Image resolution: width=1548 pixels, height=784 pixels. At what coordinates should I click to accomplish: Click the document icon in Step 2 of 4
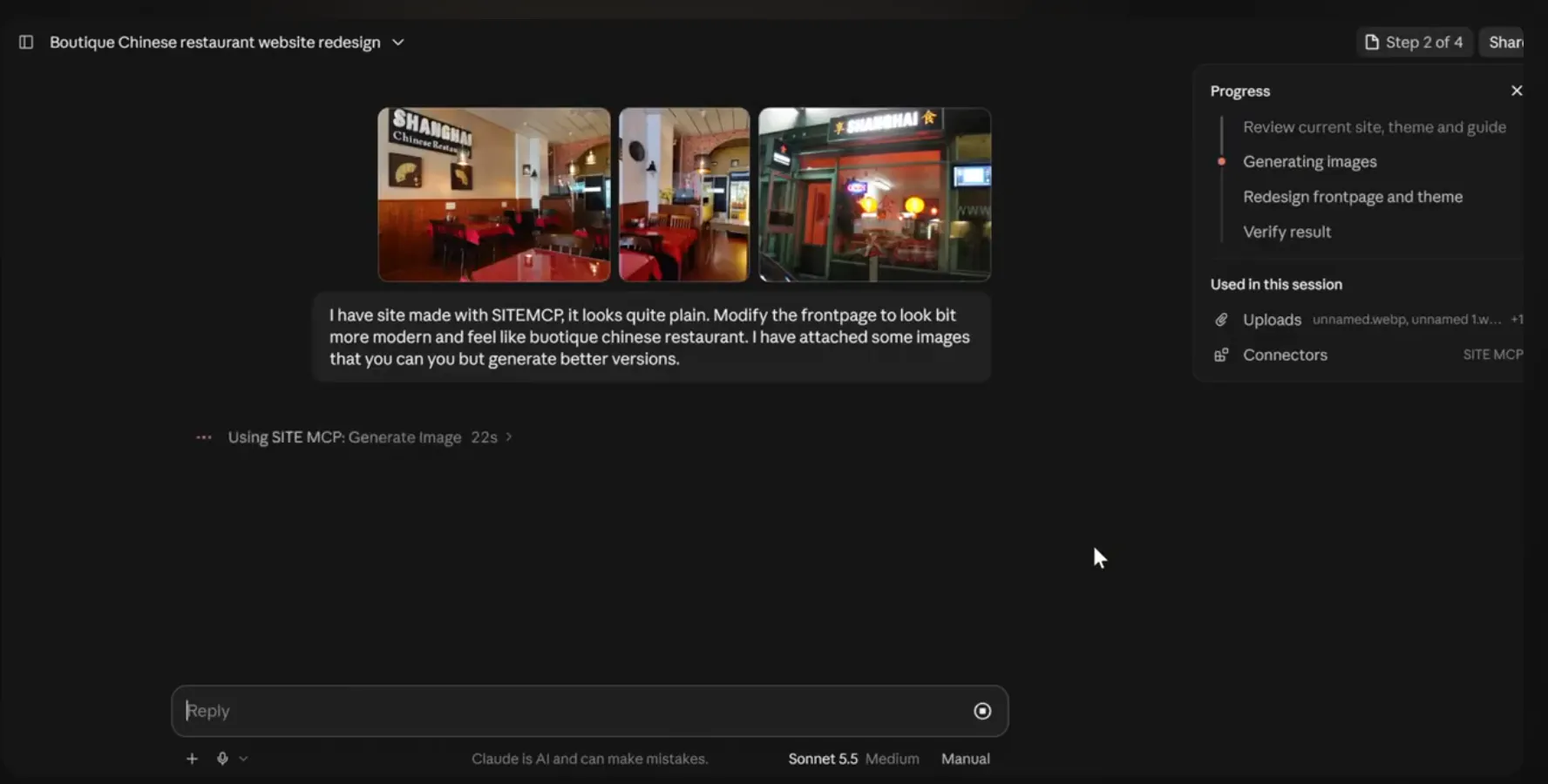[x=1371, y=42]
